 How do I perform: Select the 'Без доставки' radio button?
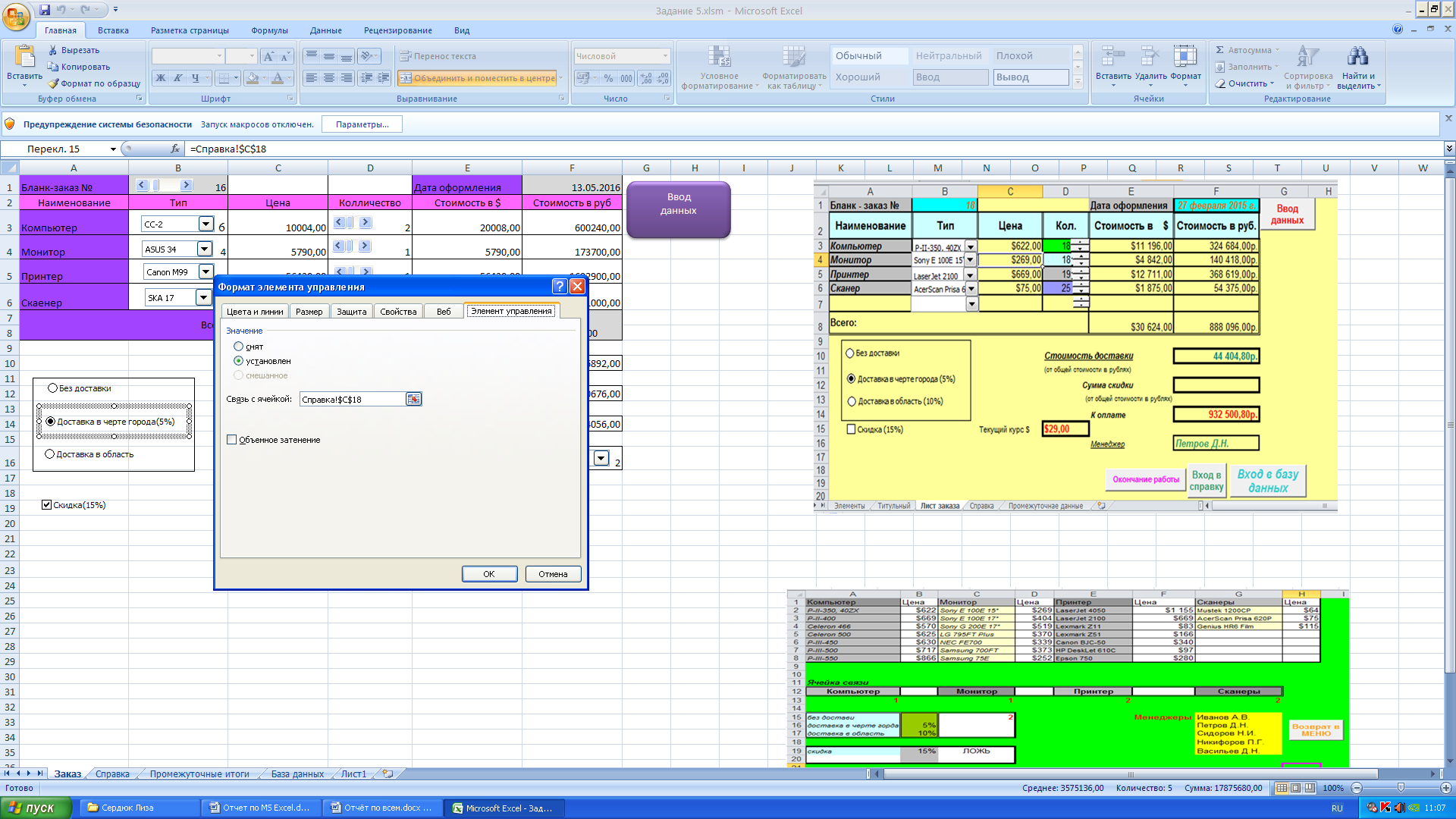tap(52, 388)
